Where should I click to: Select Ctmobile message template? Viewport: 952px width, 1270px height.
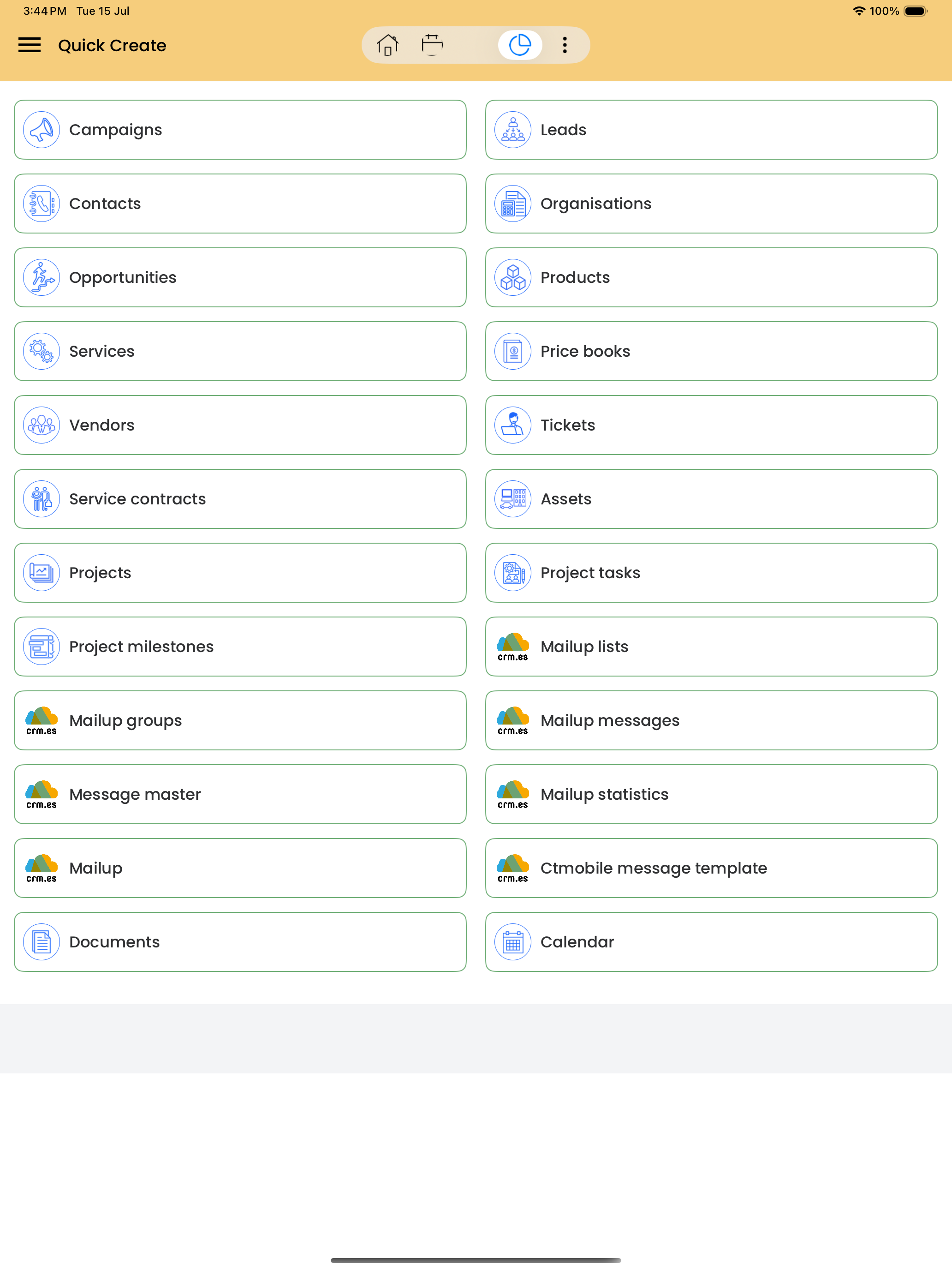(x=711, y=868)
